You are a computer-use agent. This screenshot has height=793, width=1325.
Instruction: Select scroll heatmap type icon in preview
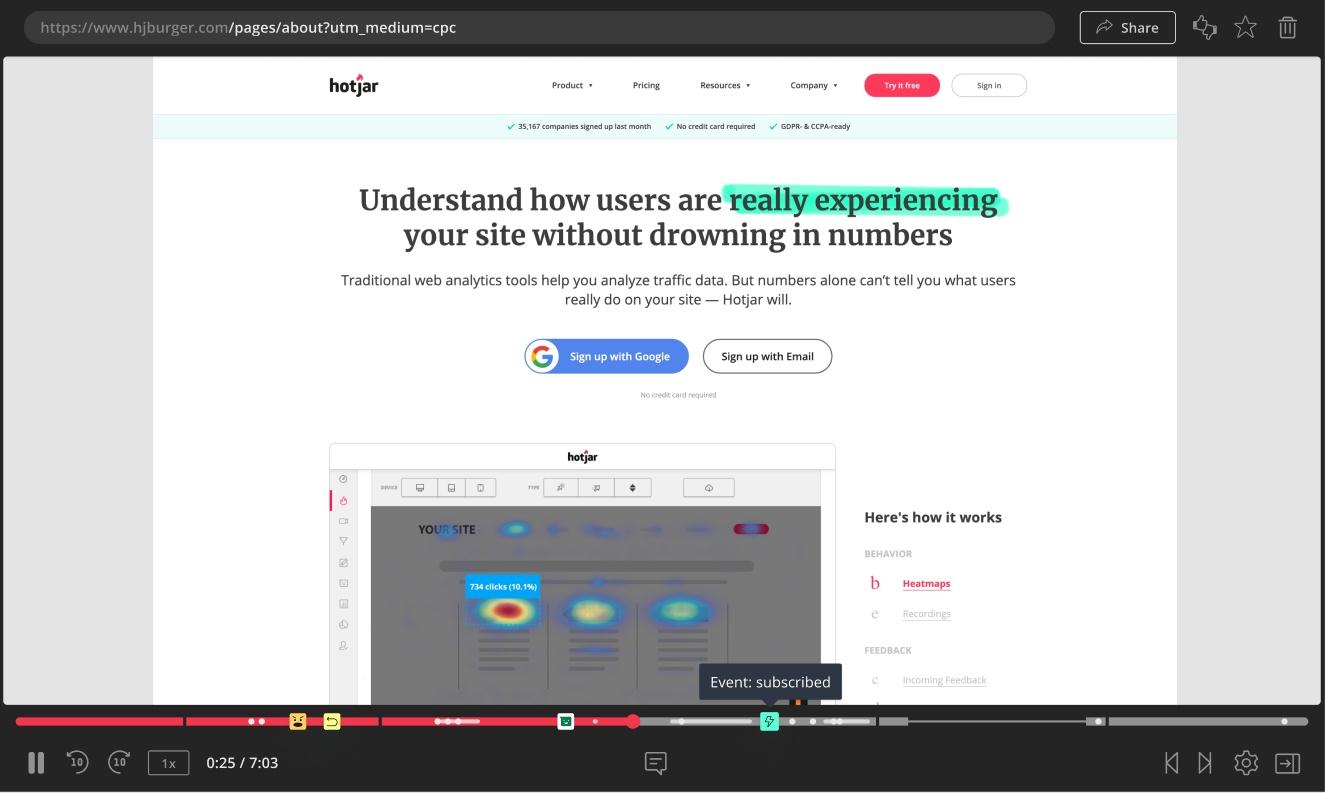(x=632, y=488)
